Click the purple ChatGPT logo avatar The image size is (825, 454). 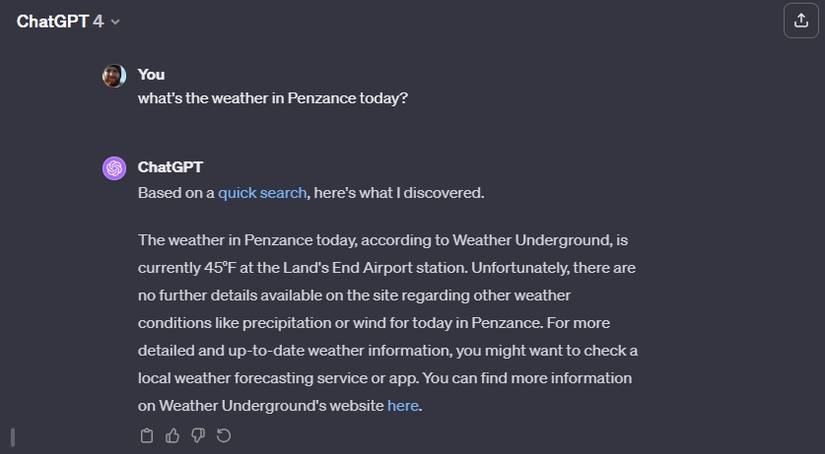[114, 168]
